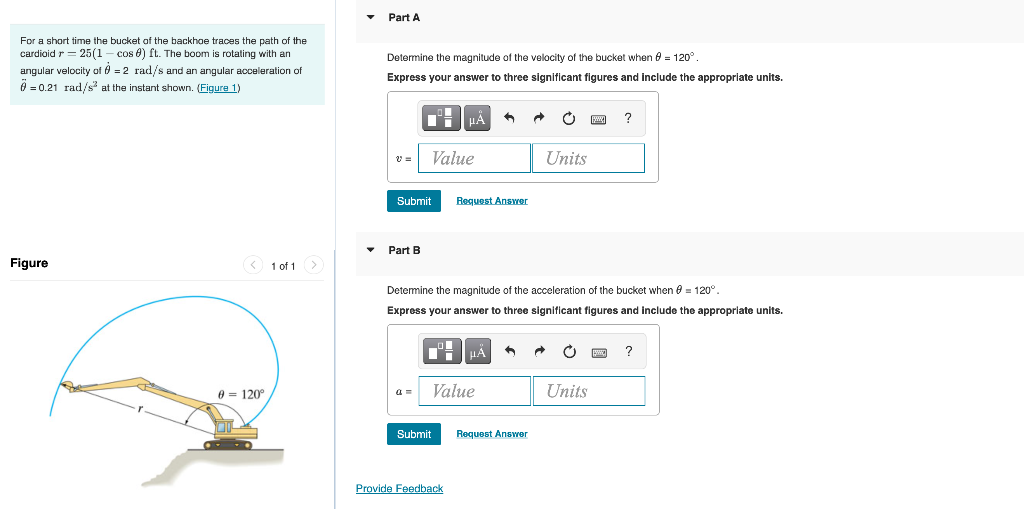Click the acceleration Units input field
Screen dimensions: 1024x509
[589, 391]
